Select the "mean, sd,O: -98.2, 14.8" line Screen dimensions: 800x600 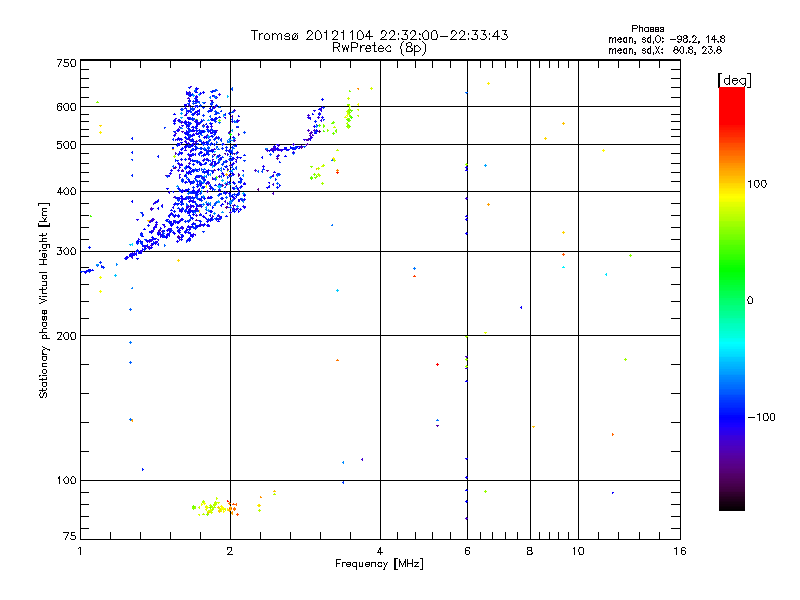point(666,39)
